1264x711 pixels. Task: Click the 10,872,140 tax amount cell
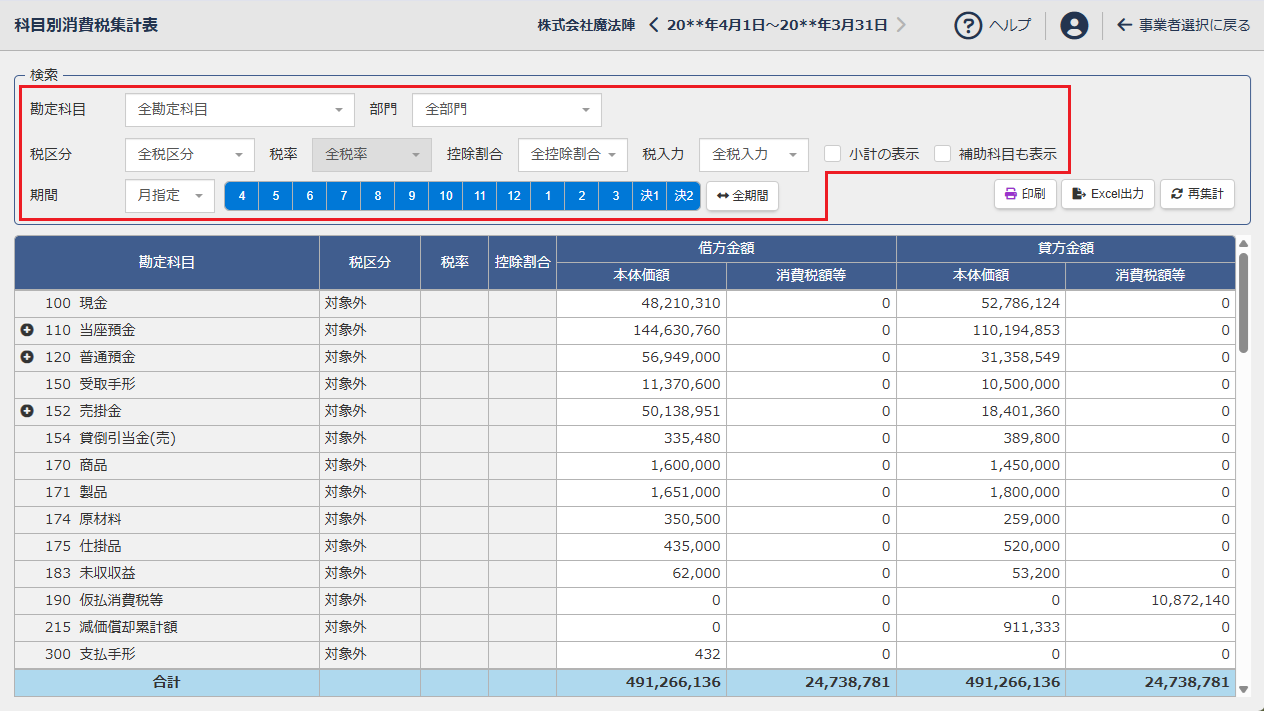(1151, 600)
